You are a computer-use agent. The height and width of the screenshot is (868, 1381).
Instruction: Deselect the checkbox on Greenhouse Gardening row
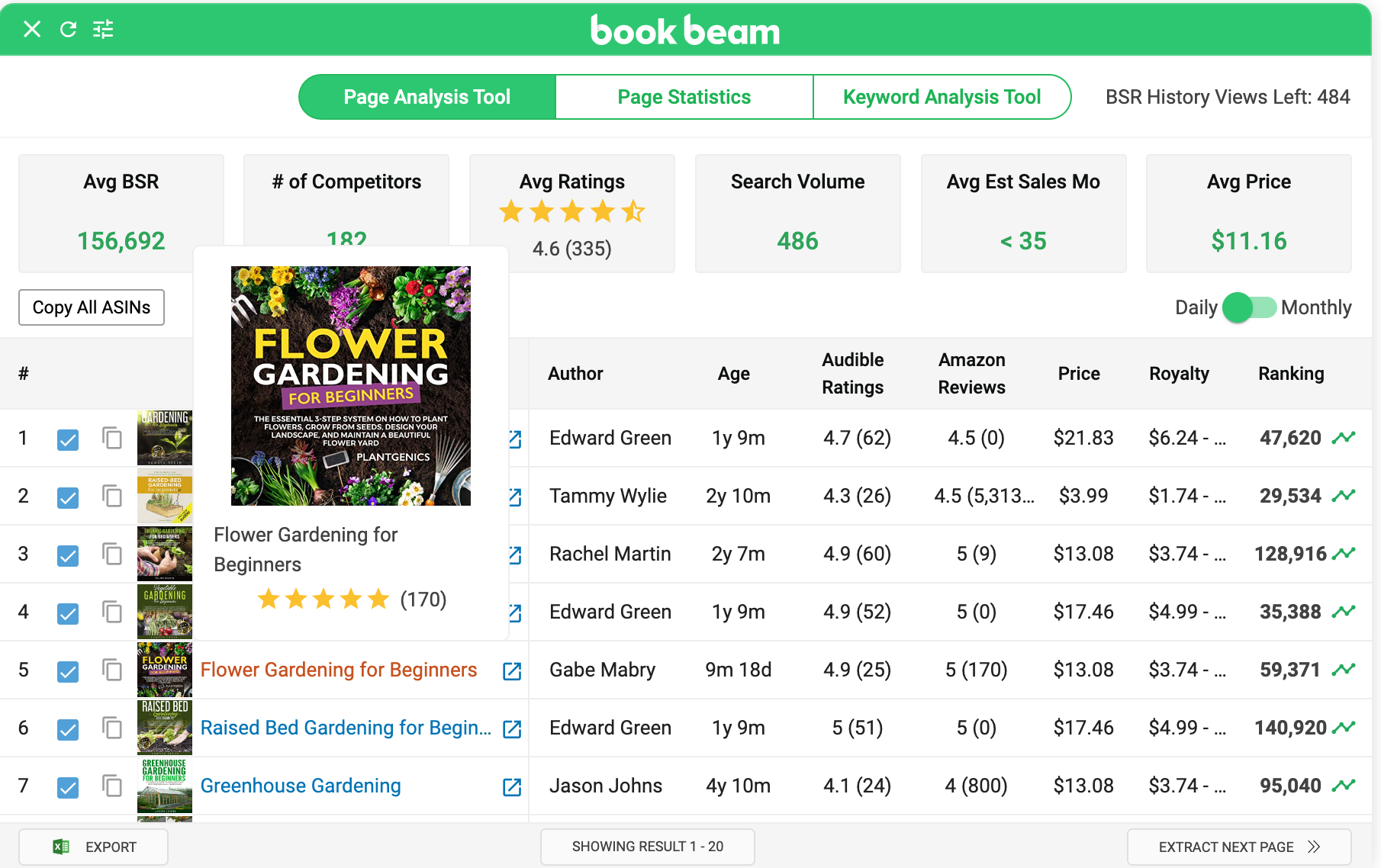68,787
